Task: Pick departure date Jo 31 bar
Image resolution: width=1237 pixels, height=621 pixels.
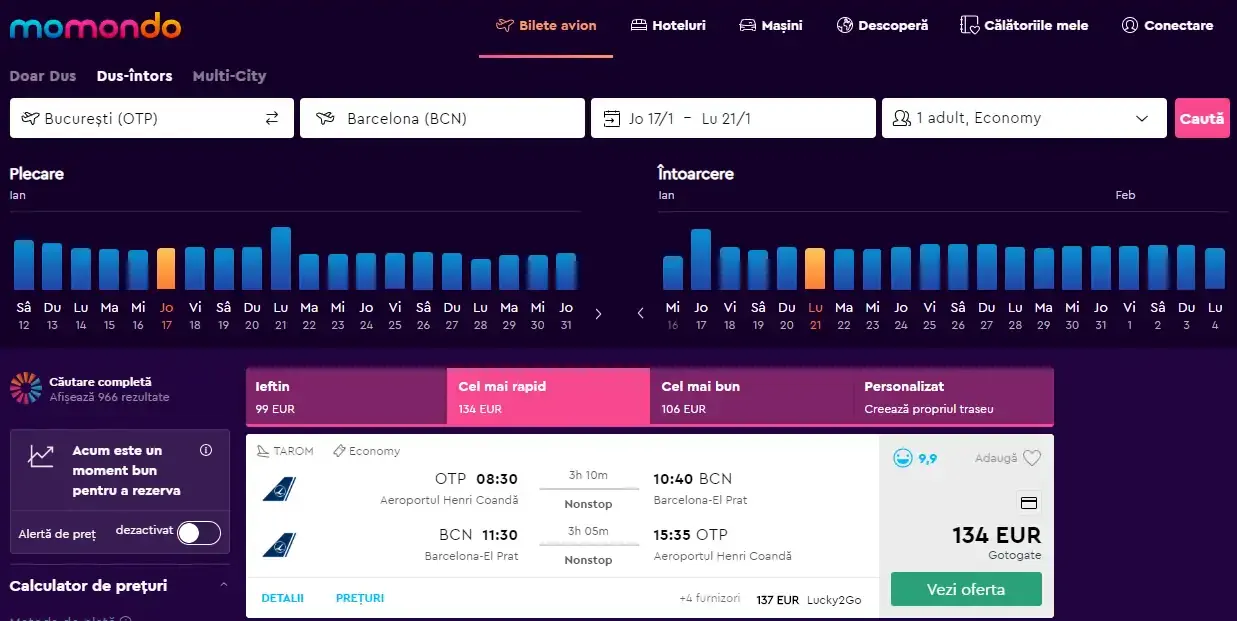Action: [566, 271]
